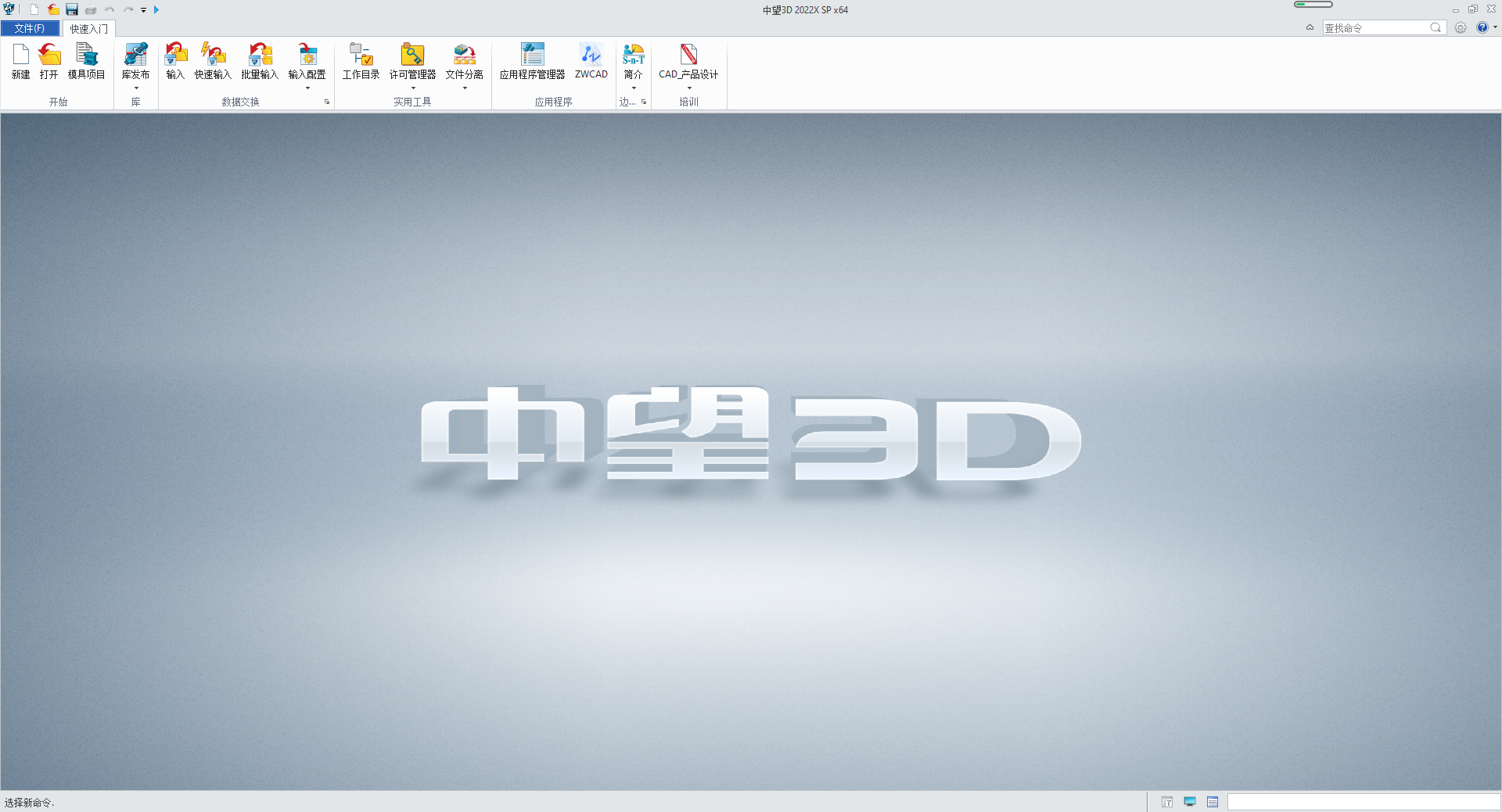
Task: Customize quick access toolbar dropdown arrow
Action: pyautogui.click(x=144, y=10)
